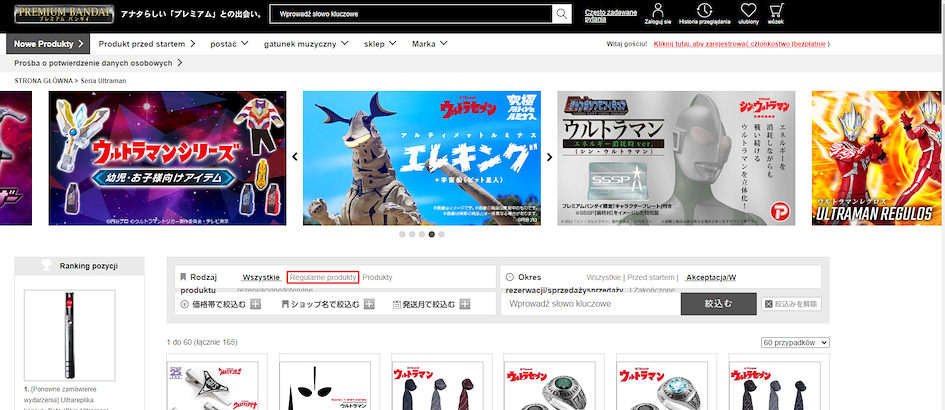945x410 pixels.
Task: Open the sklep dropdown menu
Action: coord(380,43)
